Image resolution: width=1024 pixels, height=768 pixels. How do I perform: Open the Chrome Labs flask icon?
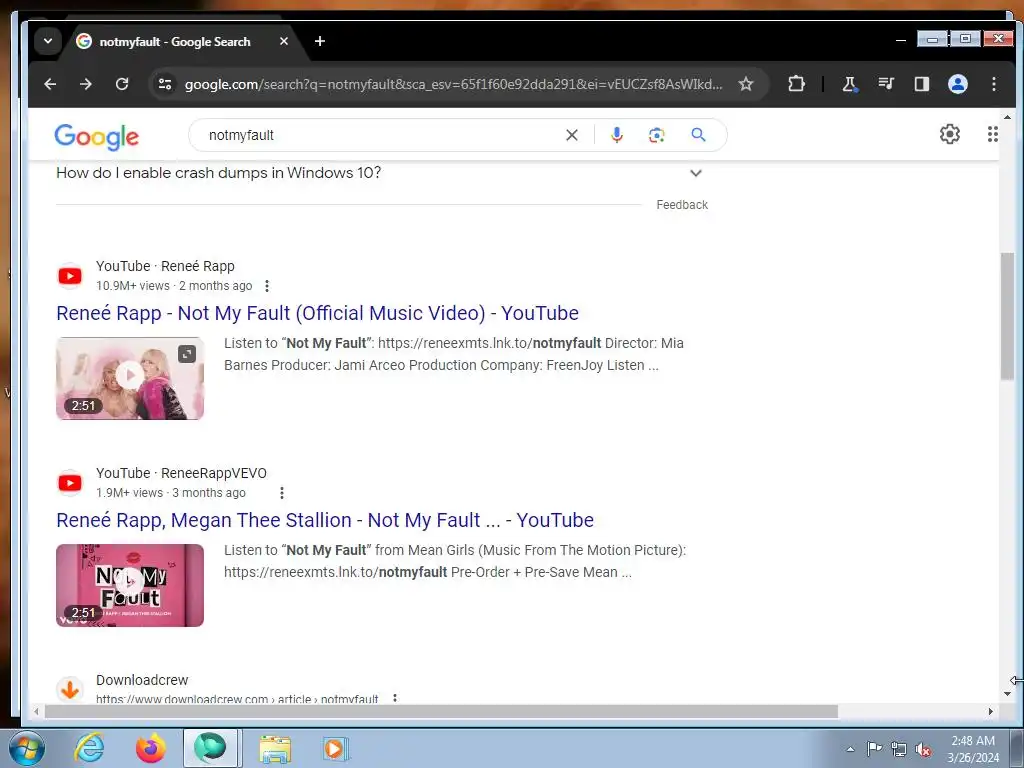(x=850, y=84)
